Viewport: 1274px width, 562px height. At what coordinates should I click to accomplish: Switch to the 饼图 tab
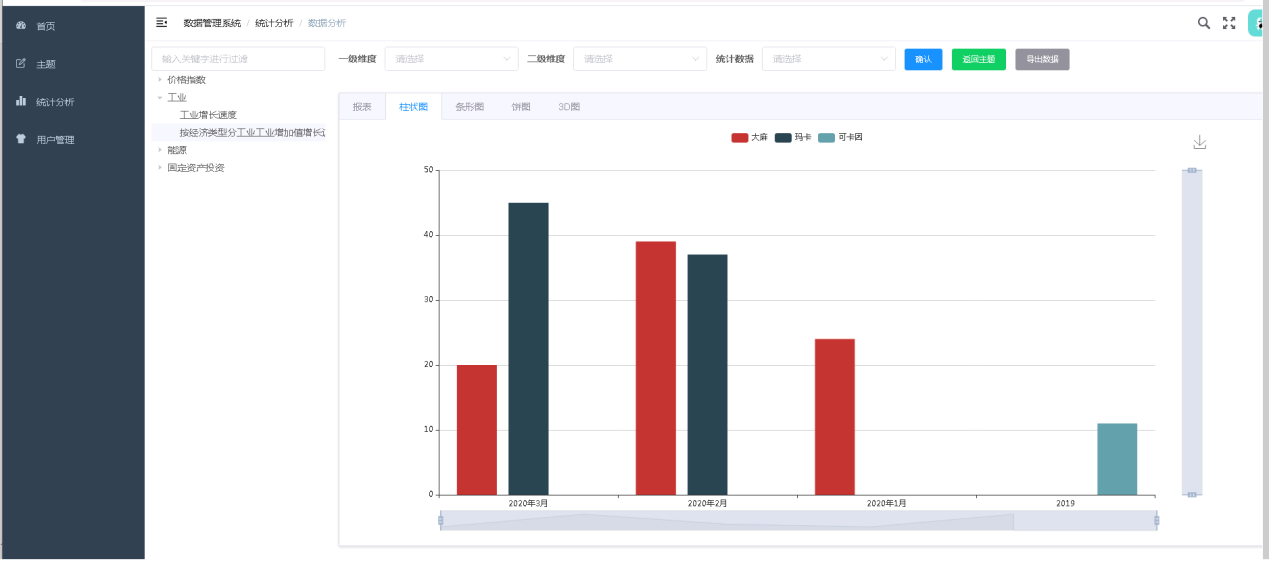click(x=521, y=106)
